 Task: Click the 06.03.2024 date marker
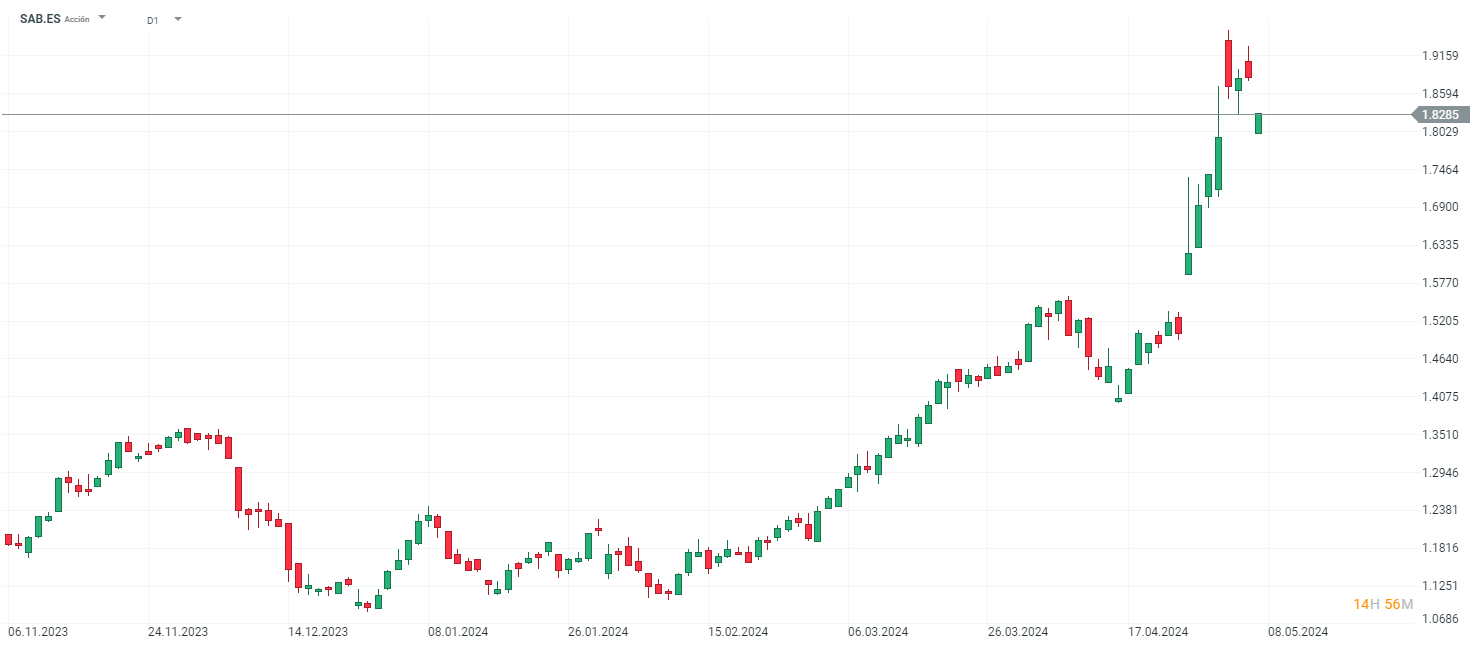tap(878, 632)
